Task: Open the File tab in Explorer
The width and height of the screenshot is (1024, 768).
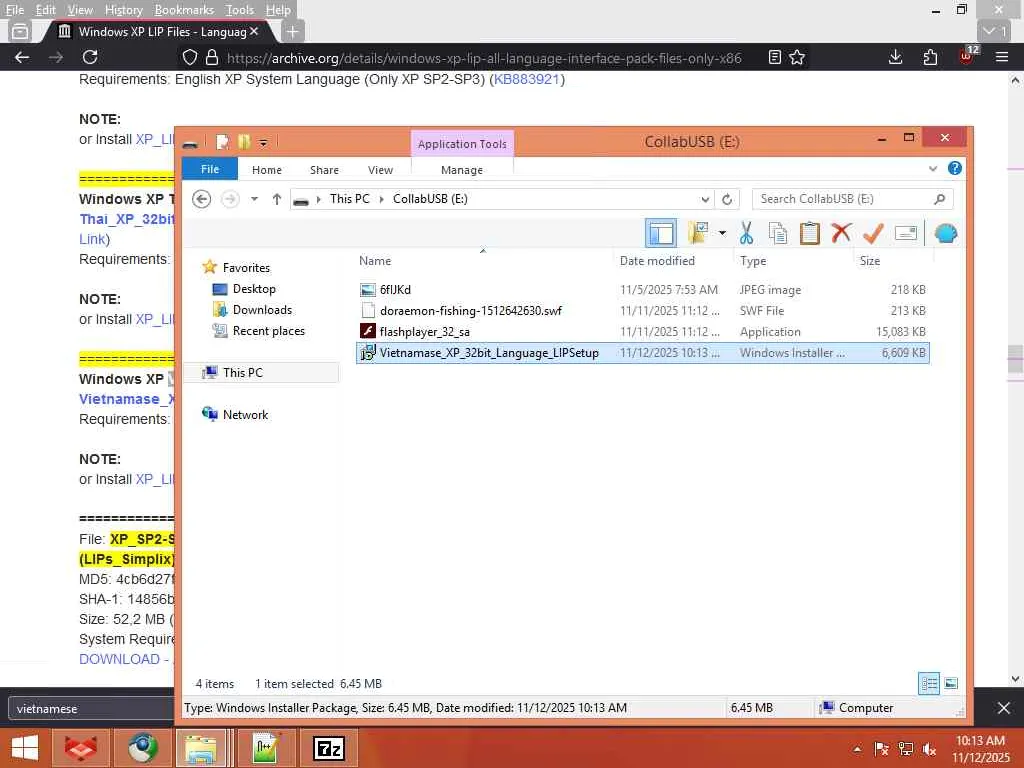Action: [210, 169]
